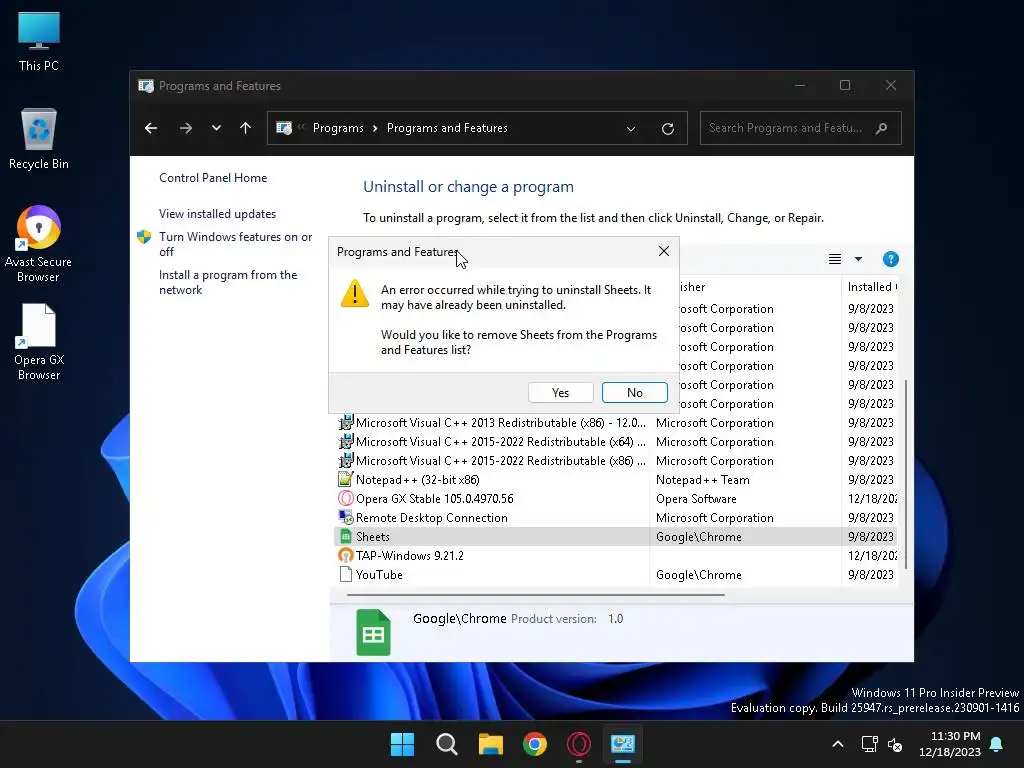This screenshot has height=768, width=1024.
Task: Click the shield icon beside Windows features
Action: coord(144,237)
